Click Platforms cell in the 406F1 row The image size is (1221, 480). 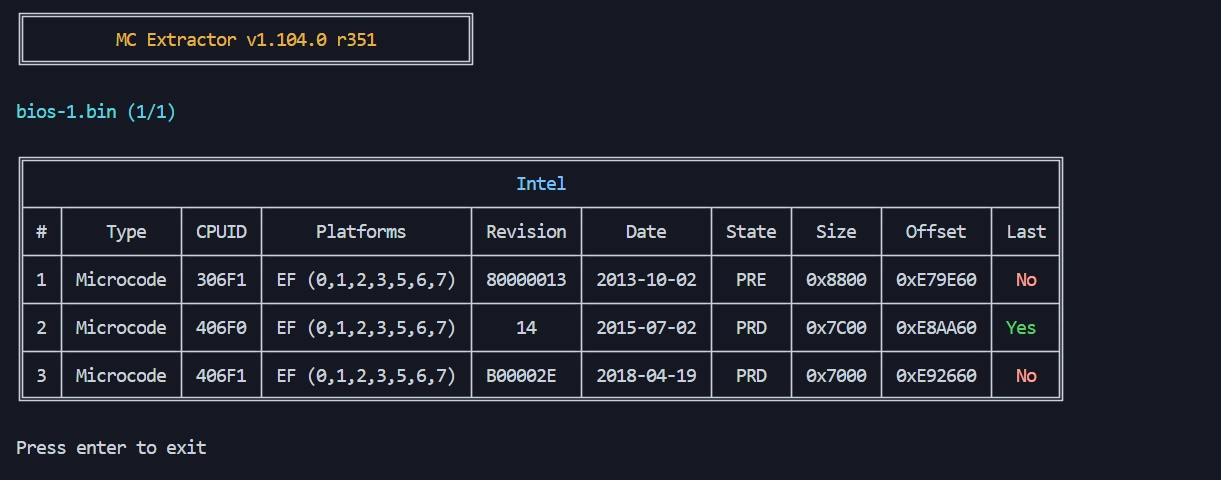point(366,376)
